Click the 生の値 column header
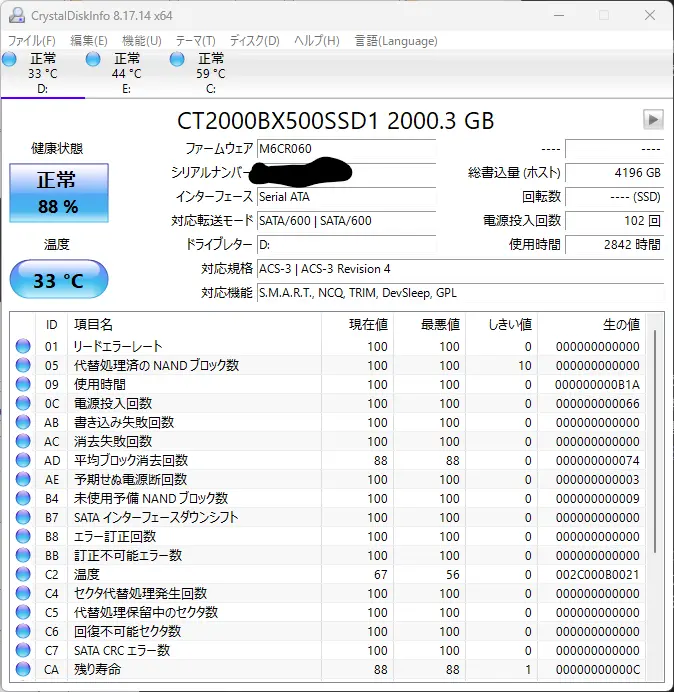Screen dimensions: 674x692 point(591,325)
